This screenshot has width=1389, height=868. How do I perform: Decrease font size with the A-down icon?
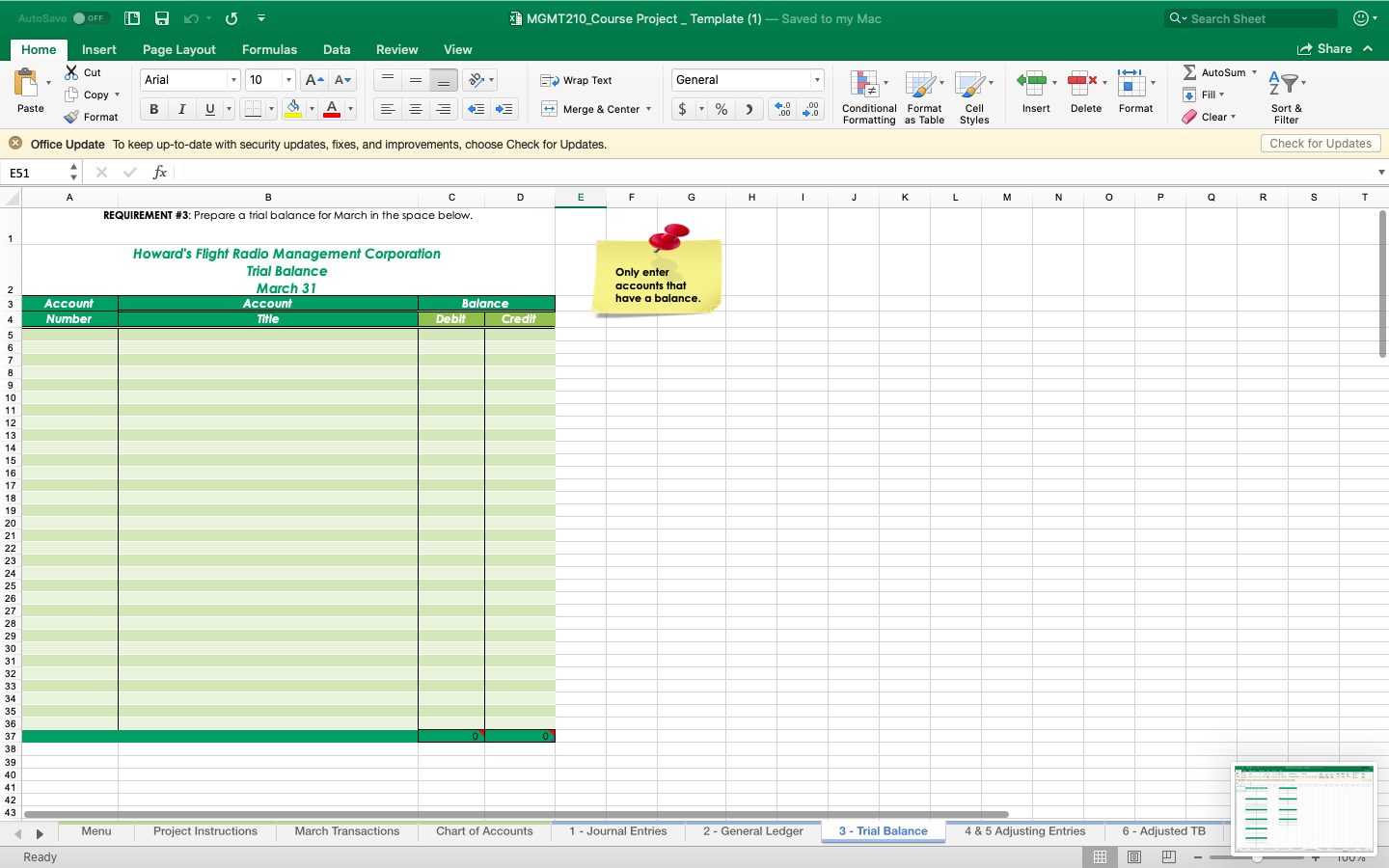click(342, 80)
